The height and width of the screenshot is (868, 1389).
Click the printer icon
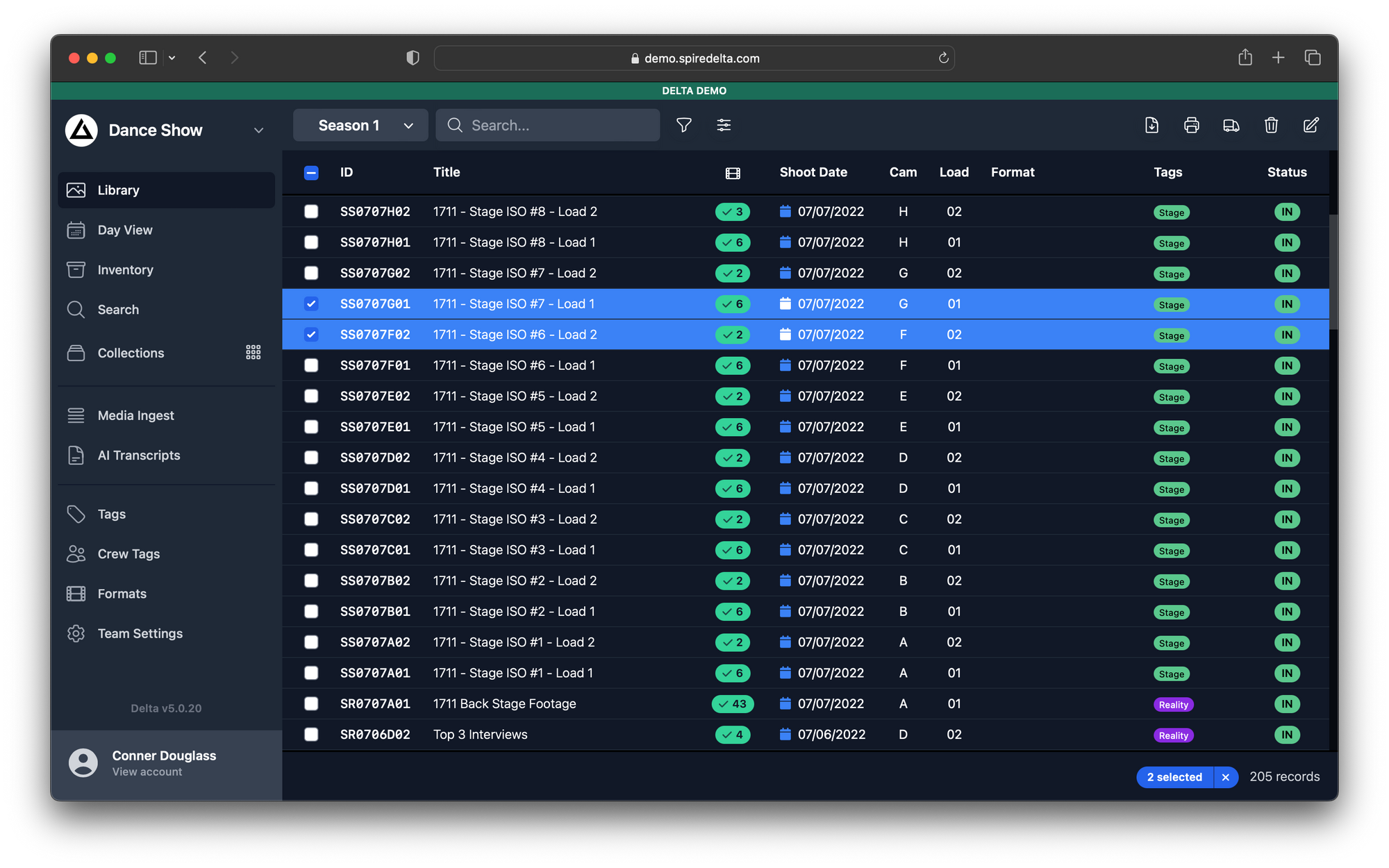pos(1191,125)
